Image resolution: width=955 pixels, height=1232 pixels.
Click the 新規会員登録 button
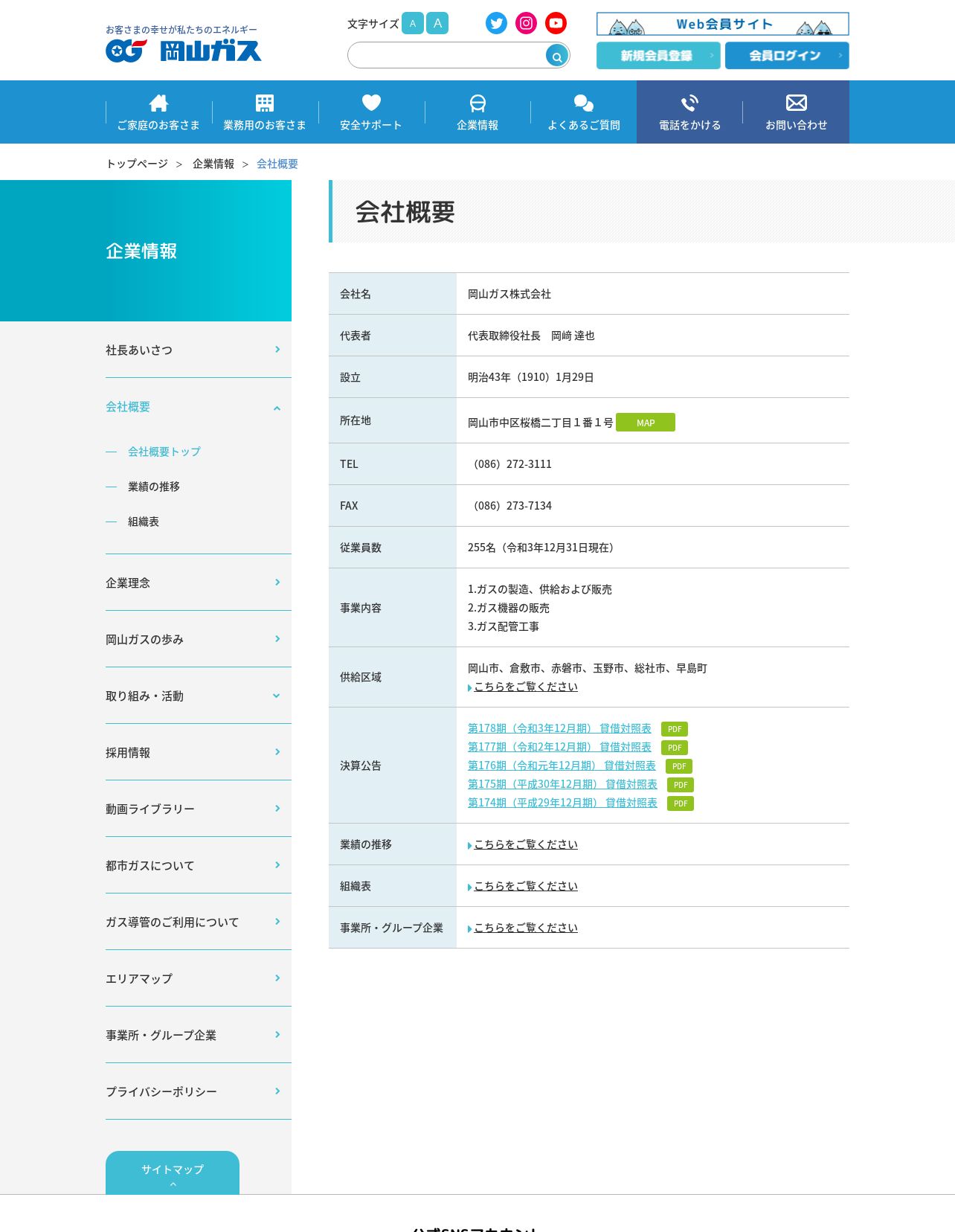click(x=658, y=56)
